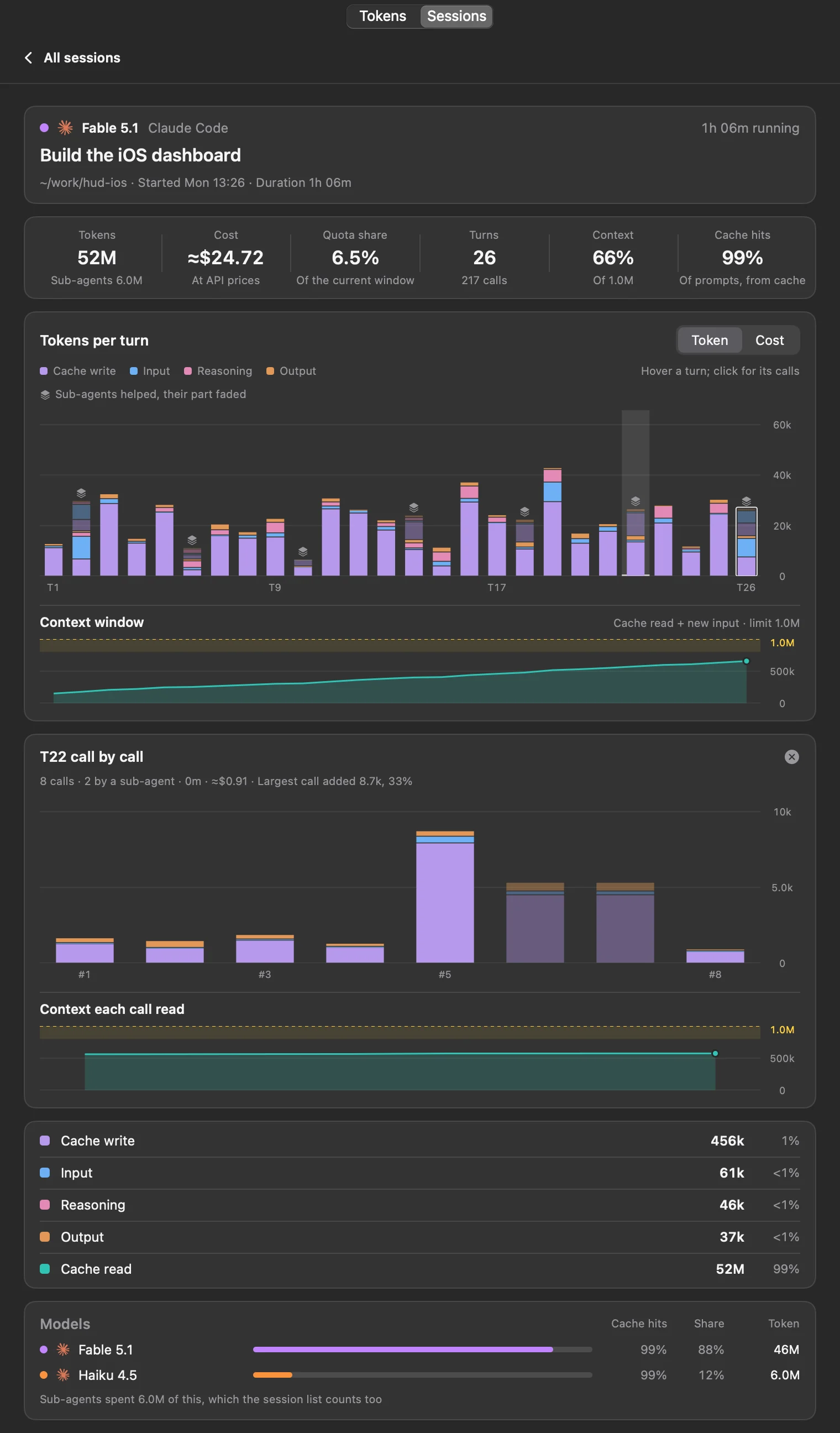Click the sub-agents icon above the sixth turn bar
The height and width of the screenshot is (1433, 840).
click(x=192, y=540)
